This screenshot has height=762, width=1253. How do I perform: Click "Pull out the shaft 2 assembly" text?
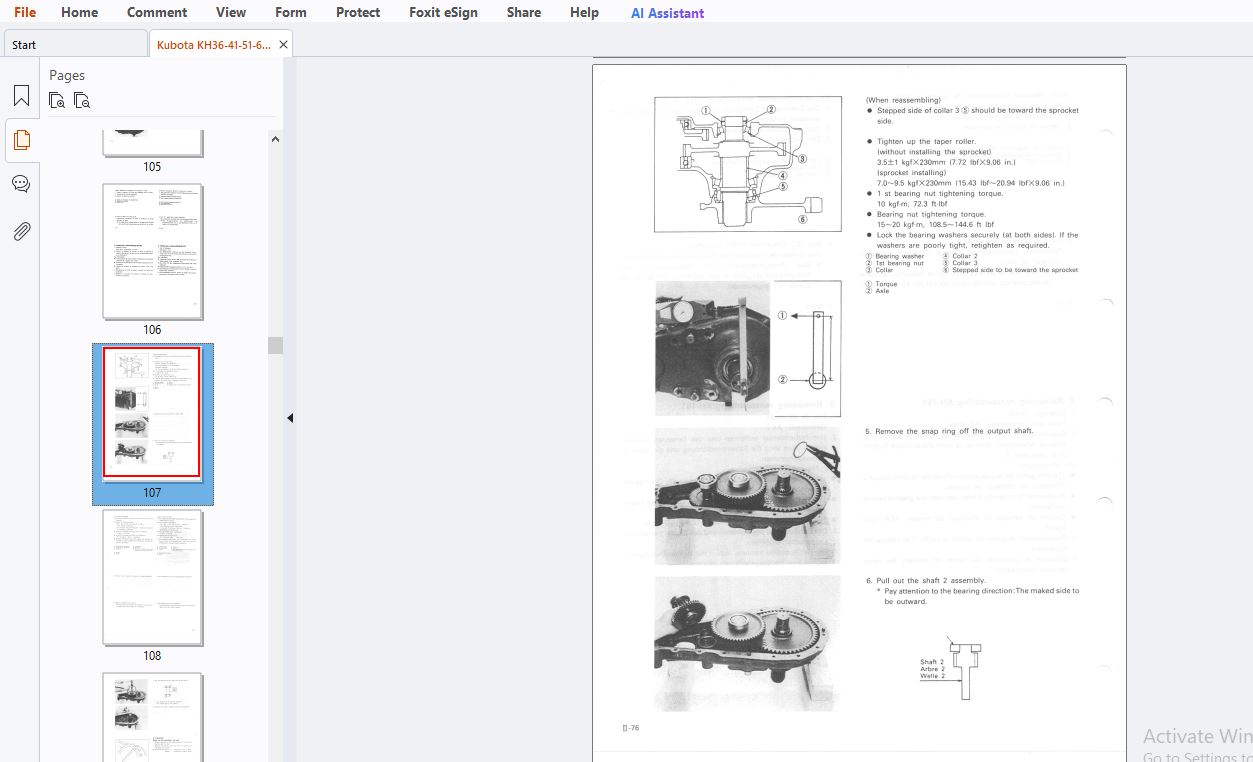931,580
